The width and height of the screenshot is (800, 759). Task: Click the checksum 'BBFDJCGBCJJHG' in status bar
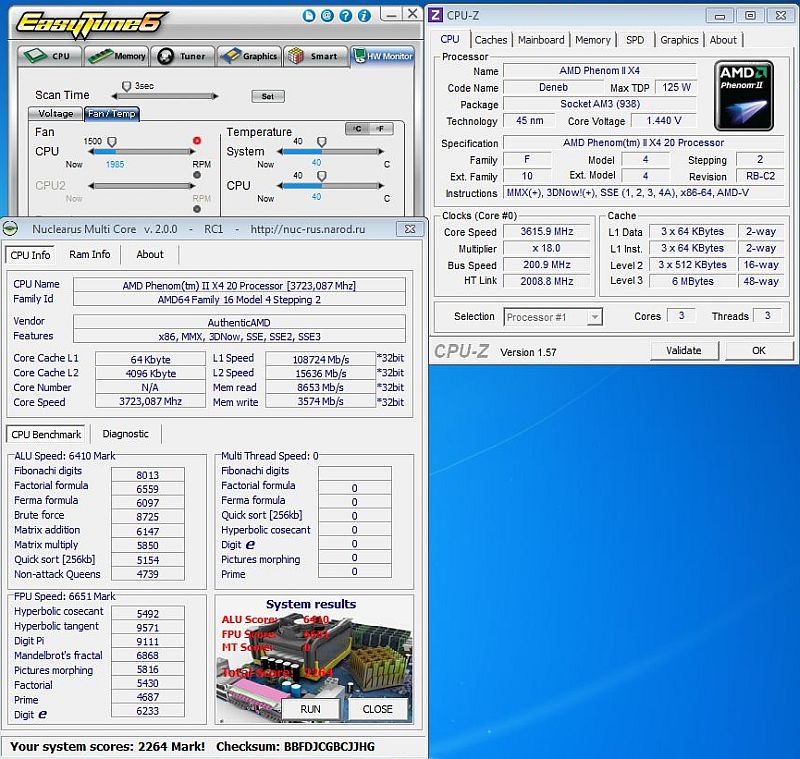[329, 747]
